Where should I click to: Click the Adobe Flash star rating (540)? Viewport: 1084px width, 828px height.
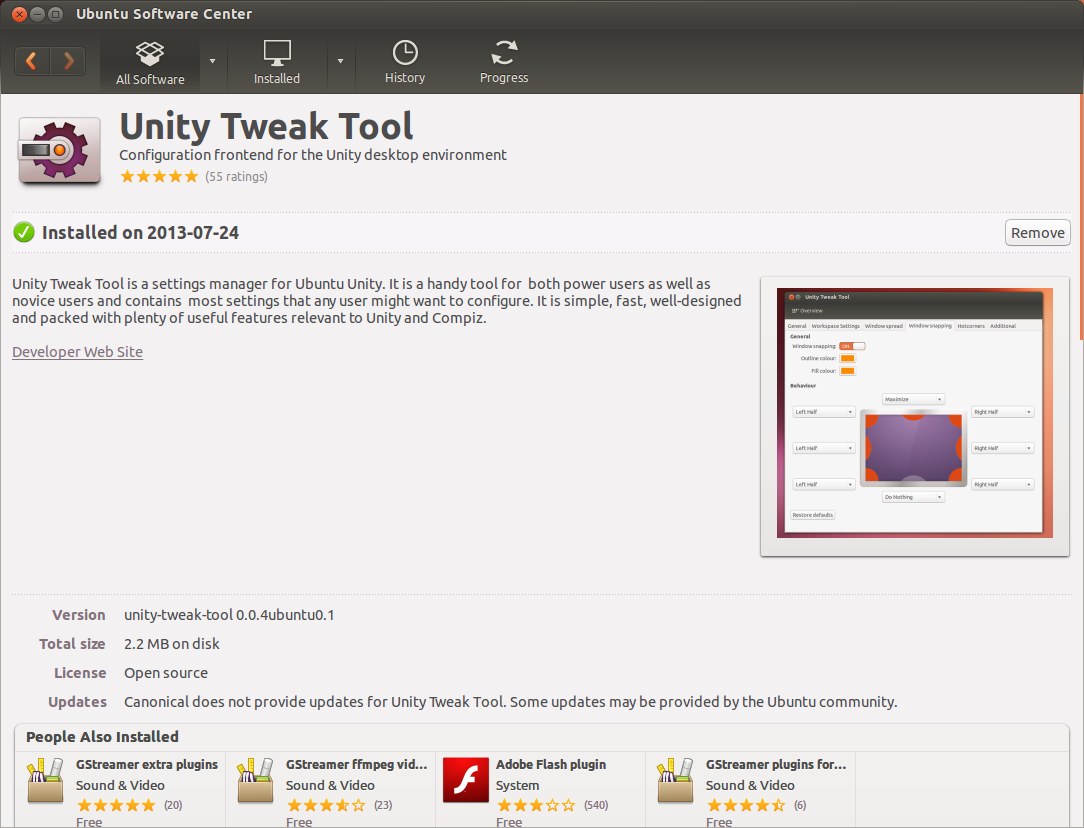click(536, 805)
